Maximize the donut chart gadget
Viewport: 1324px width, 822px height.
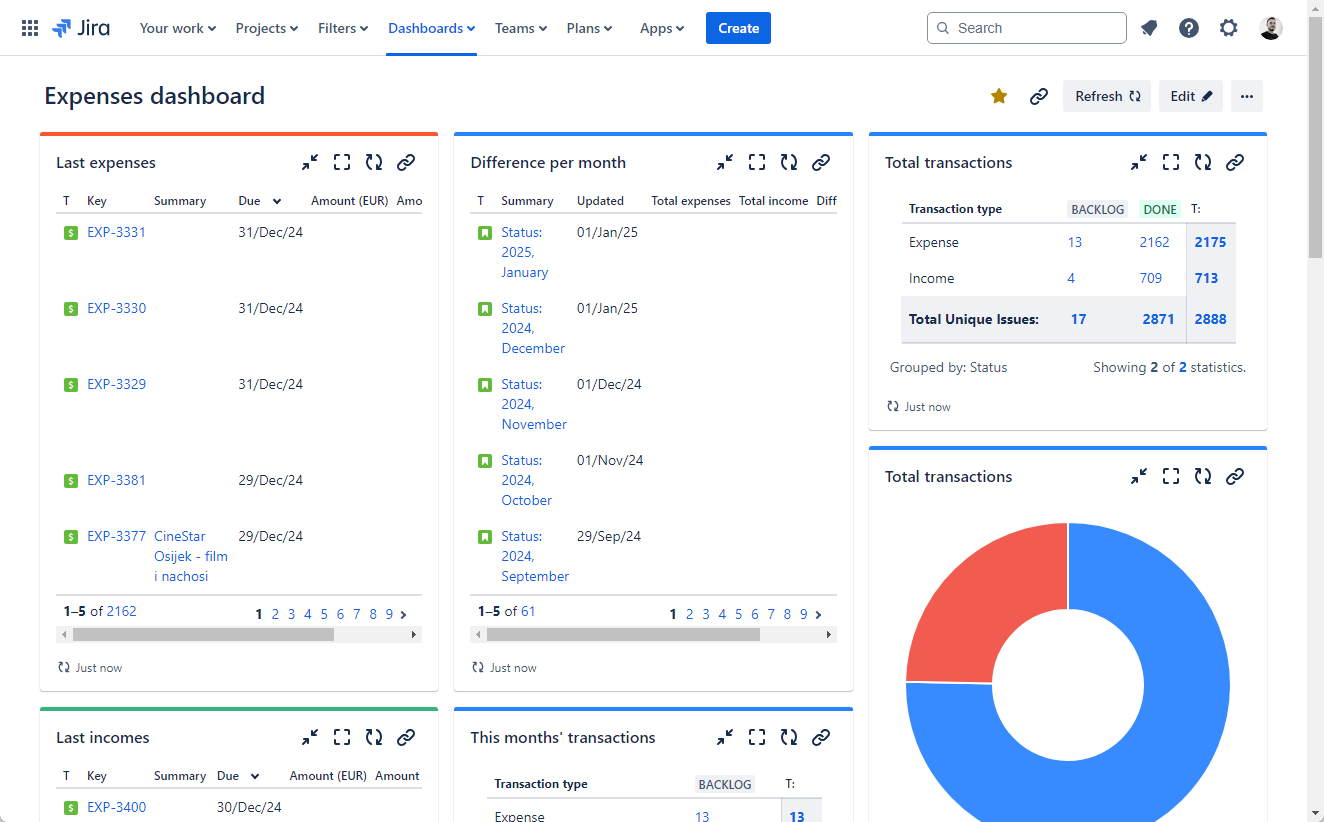(x=1170, y=476)
